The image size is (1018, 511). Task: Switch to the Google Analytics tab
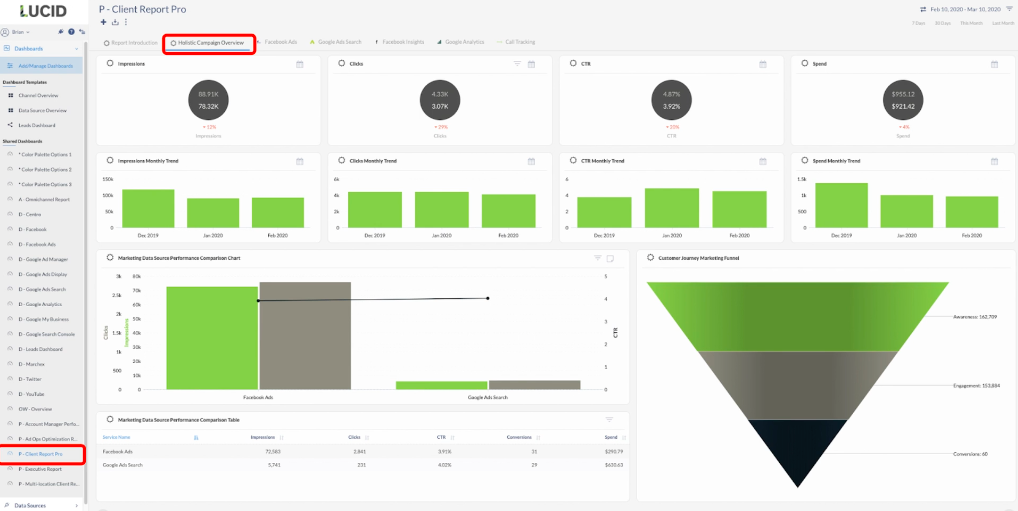click(460, 42)
